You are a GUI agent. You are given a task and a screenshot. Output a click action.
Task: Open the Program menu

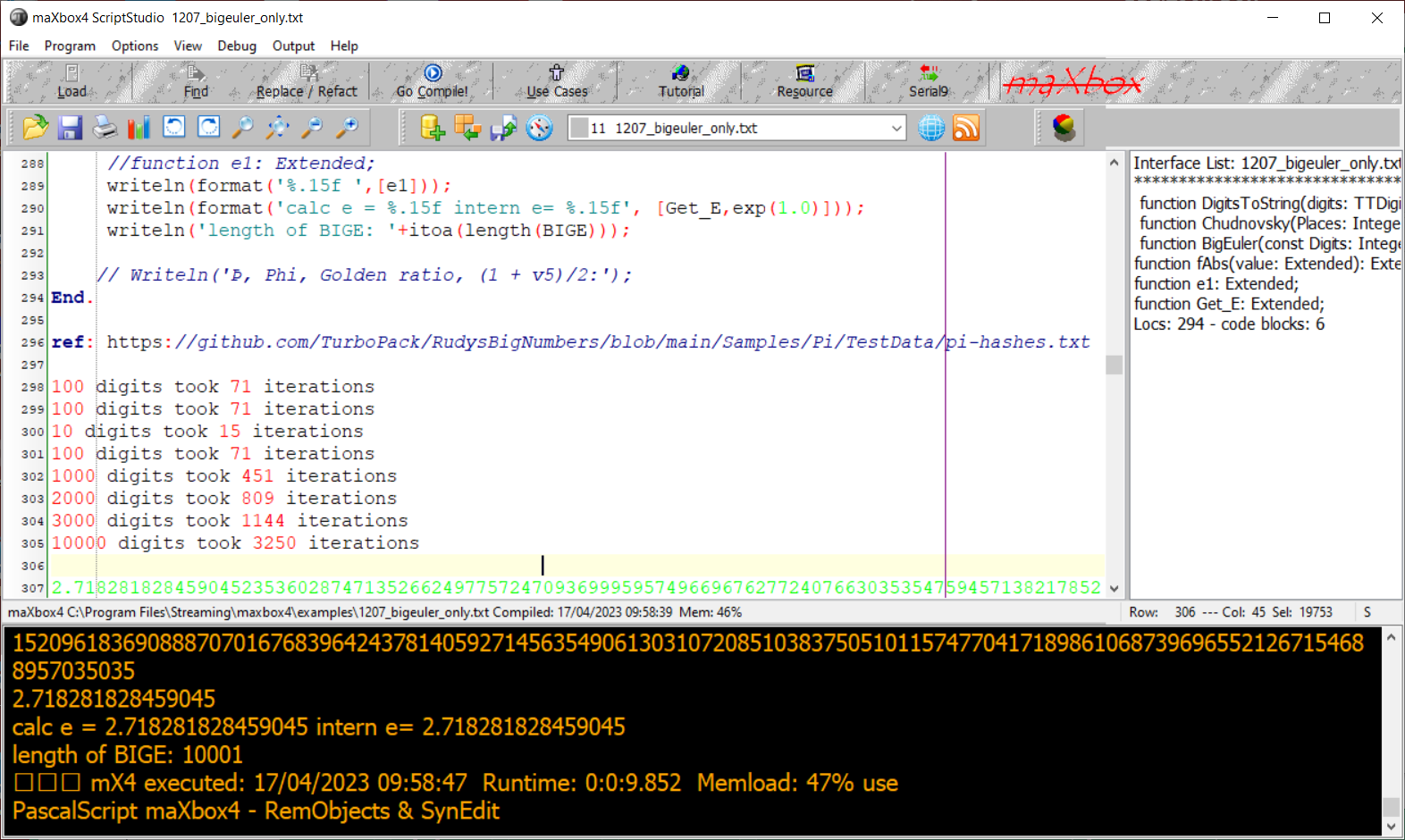[x=70, y=46]
